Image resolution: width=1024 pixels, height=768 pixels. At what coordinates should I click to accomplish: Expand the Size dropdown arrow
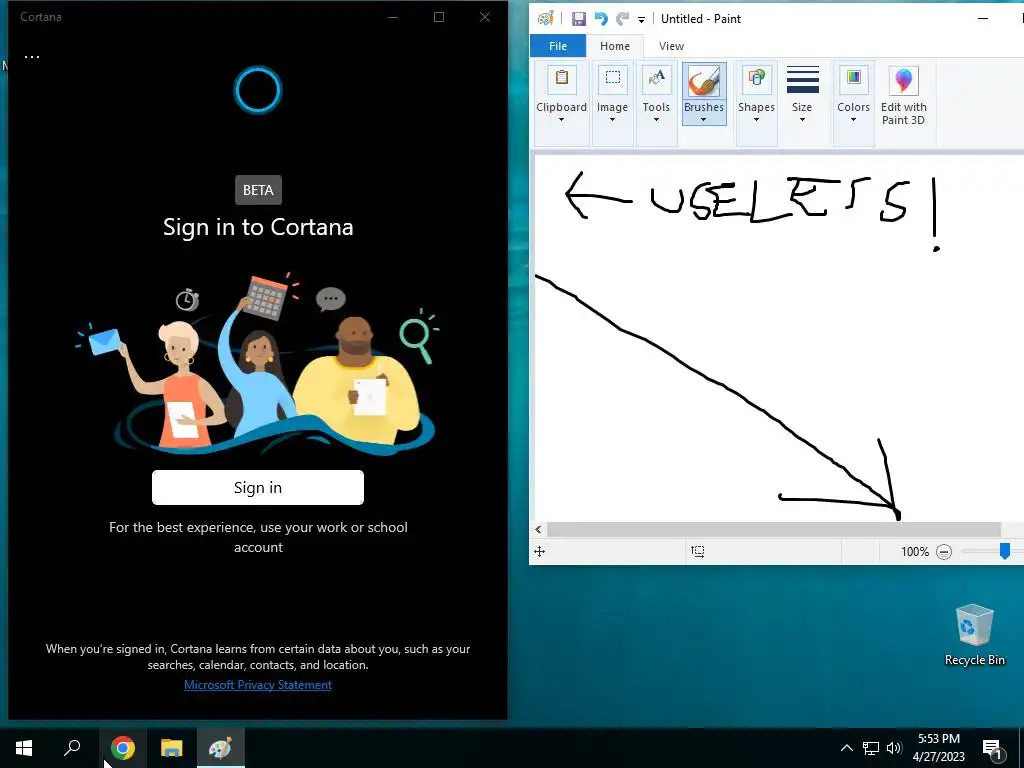[803, 120]
